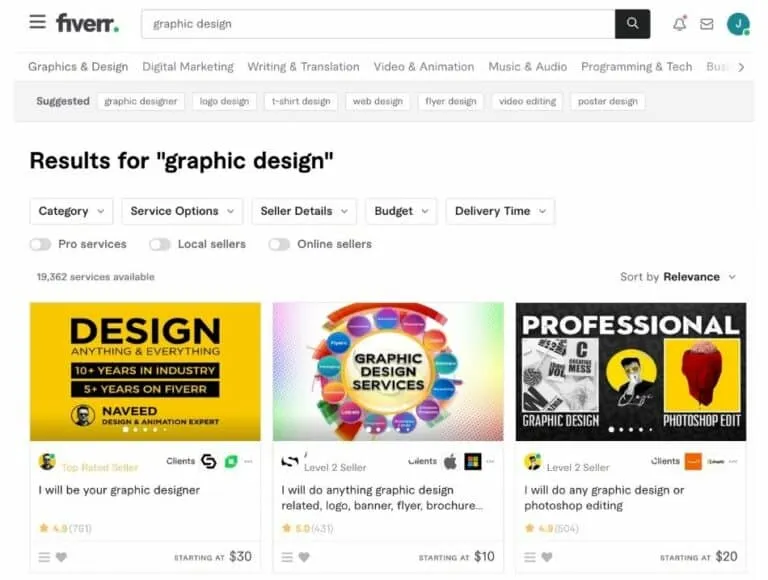Click the Apple client logo
The height and width of the screenshot is (580, 768).
pos(450,461)
